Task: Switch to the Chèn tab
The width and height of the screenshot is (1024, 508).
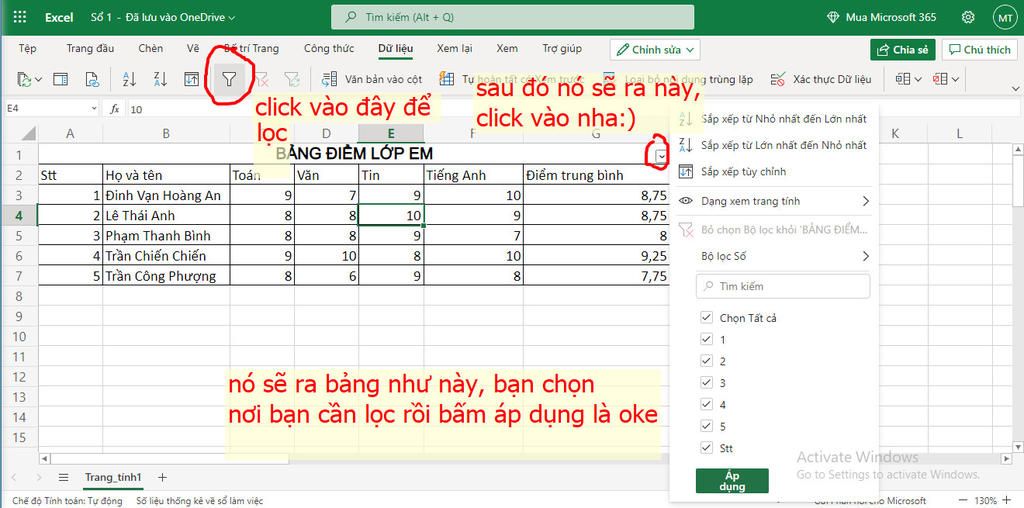Action: pos(150,48)
